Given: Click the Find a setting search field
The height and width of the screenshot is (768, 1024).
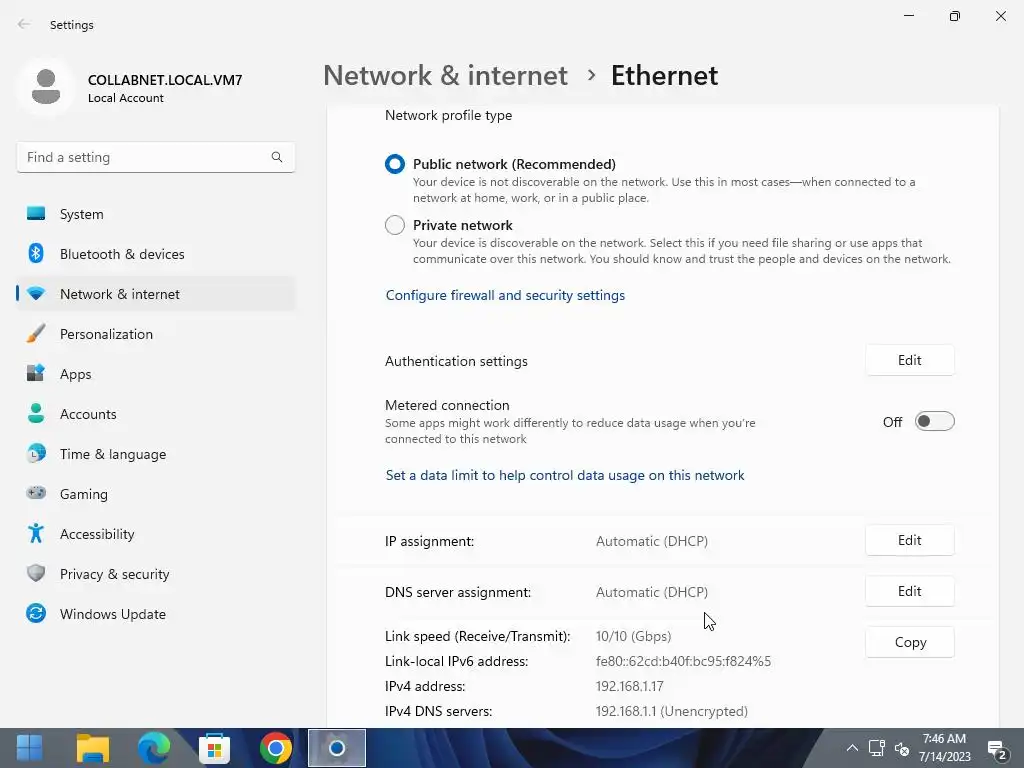Looking at the screenshot, I should (x=140, y=157).
